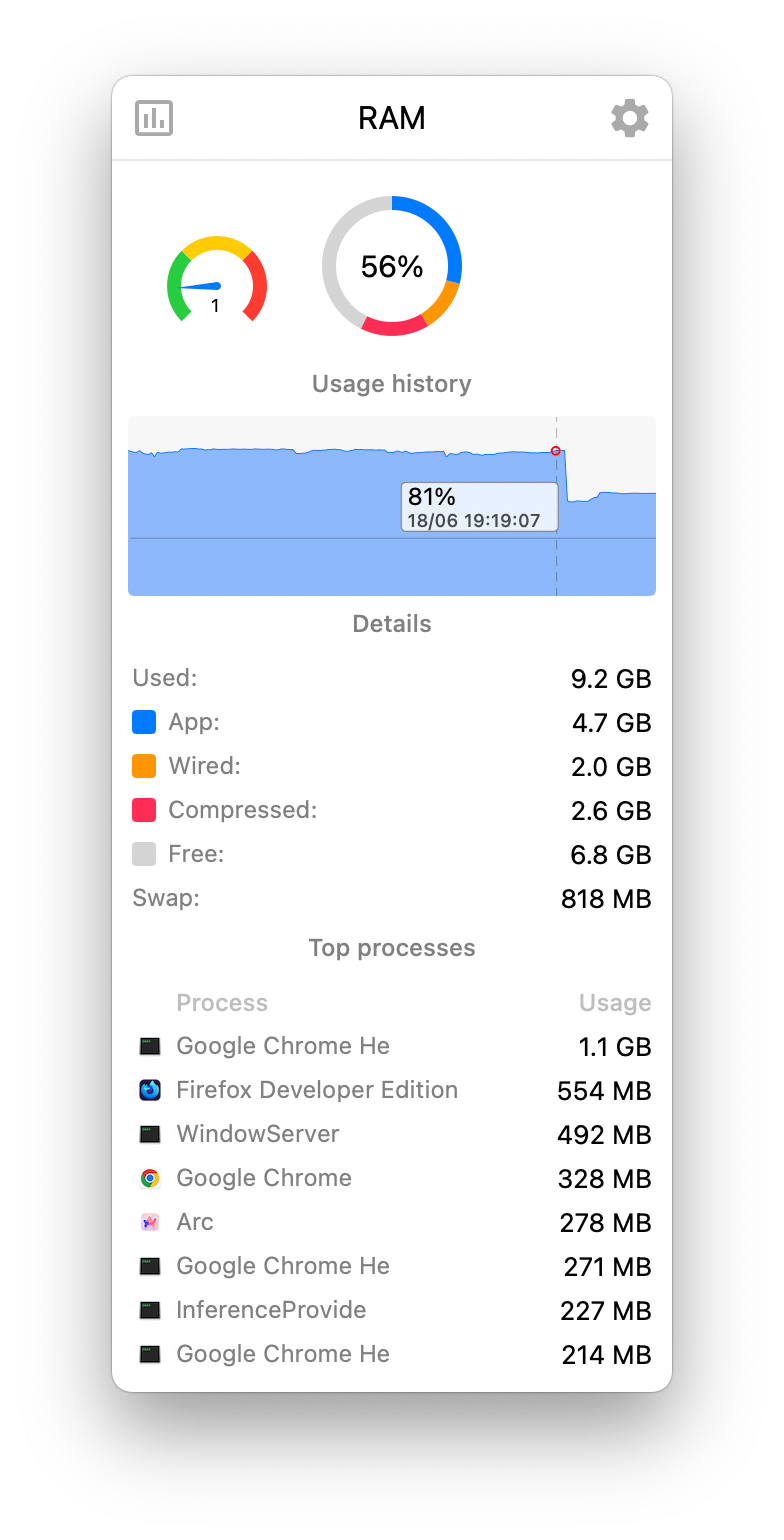This screenshot has height=1540, width=784.
Task: Click the Free memory gray swatch
Action: pos(144,854)
